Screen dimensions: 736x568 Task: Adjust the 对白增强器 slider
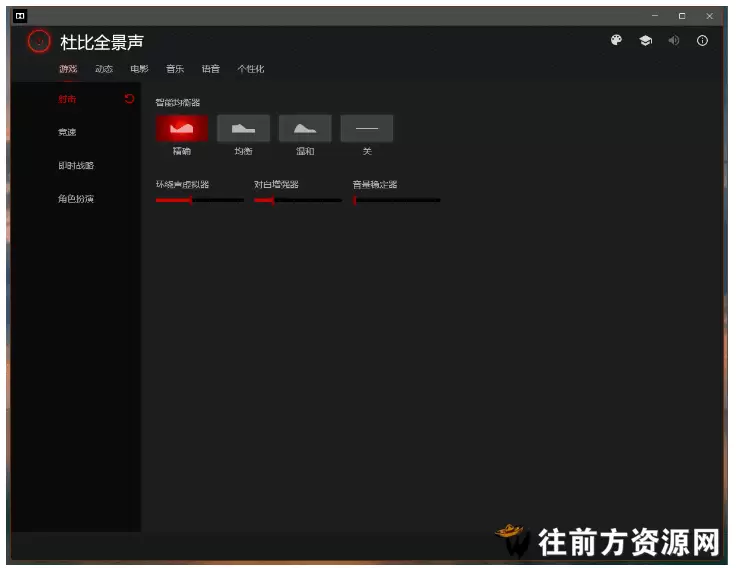(x=298, y=200)
